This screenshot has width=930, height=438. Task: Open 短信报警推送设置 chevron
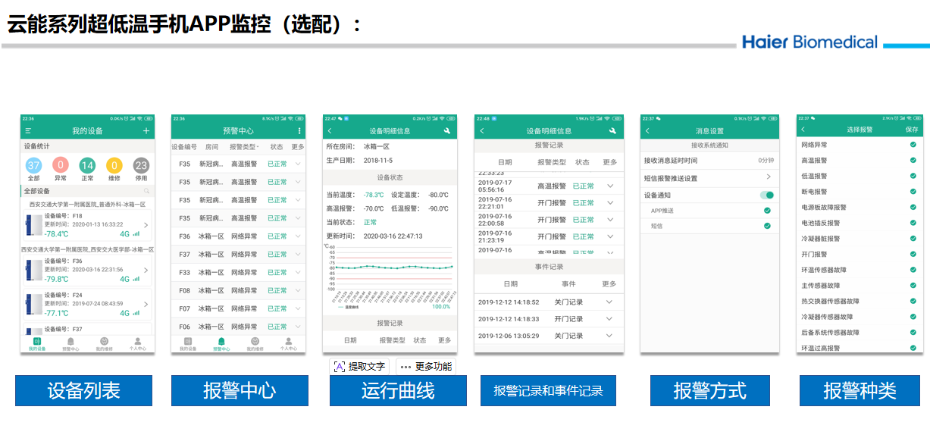pyautogui.click(x=768, y=178)
